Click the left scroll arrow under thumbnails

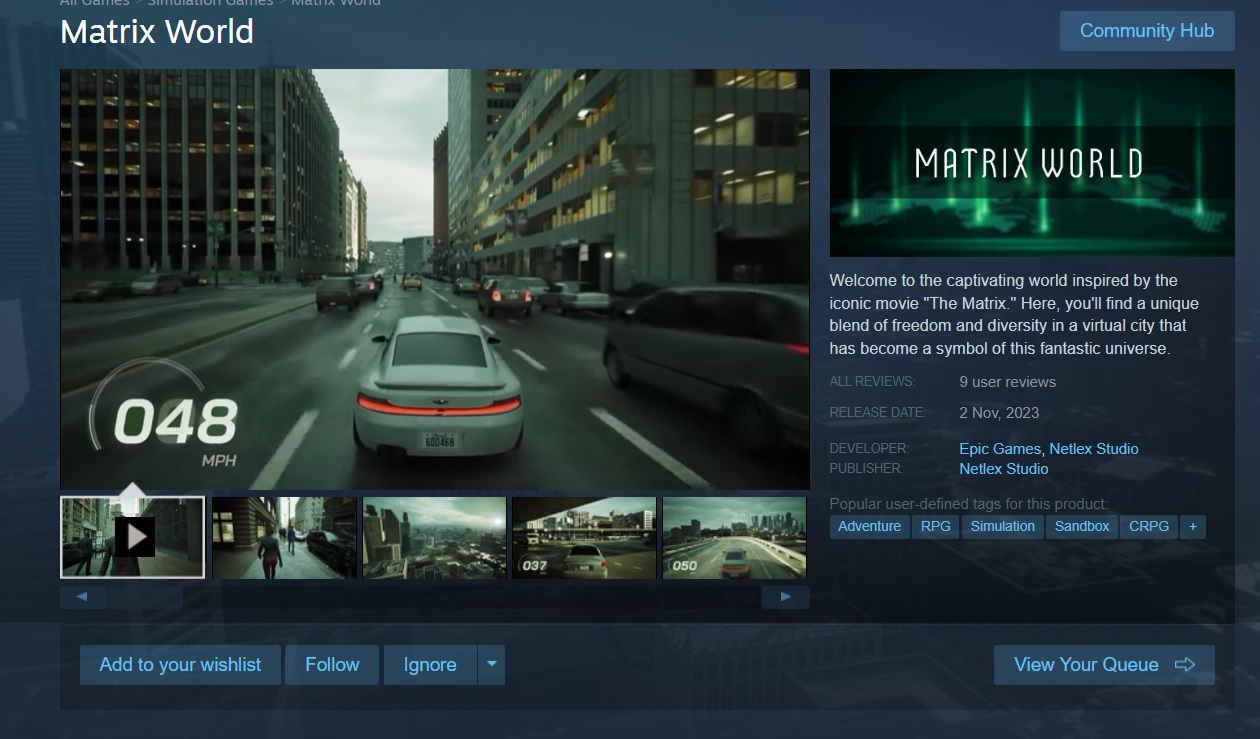(x=84, y=597)
